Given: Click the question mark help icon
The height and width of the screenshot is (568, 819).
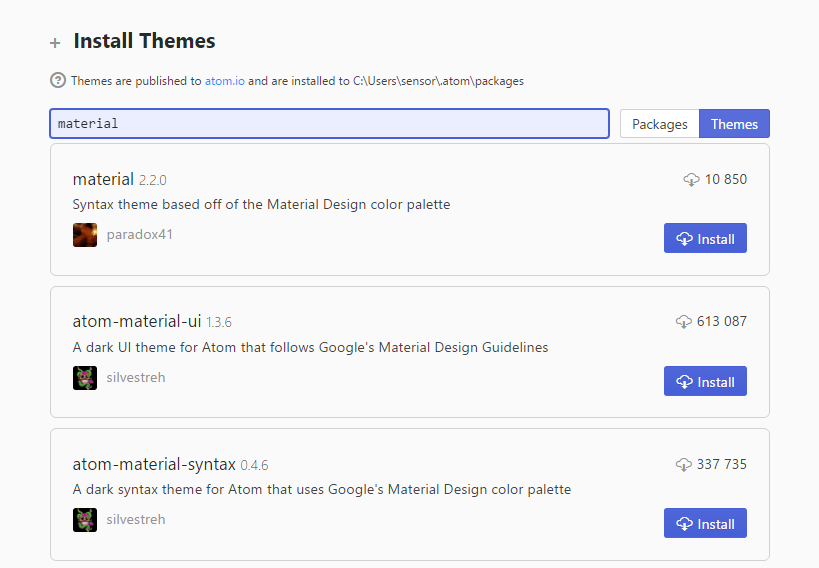Looking at the screenshot, I should pyautogui.click(x=58, y=80).
